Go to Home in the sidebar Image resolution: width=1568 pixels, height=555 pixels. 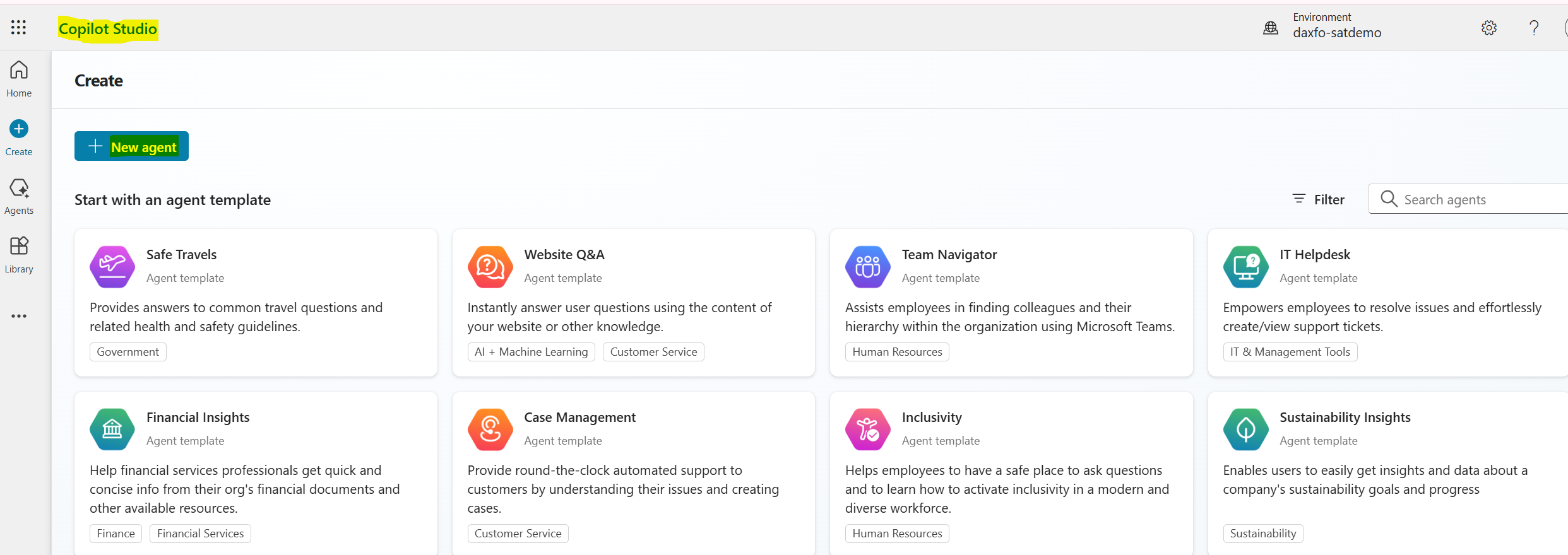click(19, 79)
